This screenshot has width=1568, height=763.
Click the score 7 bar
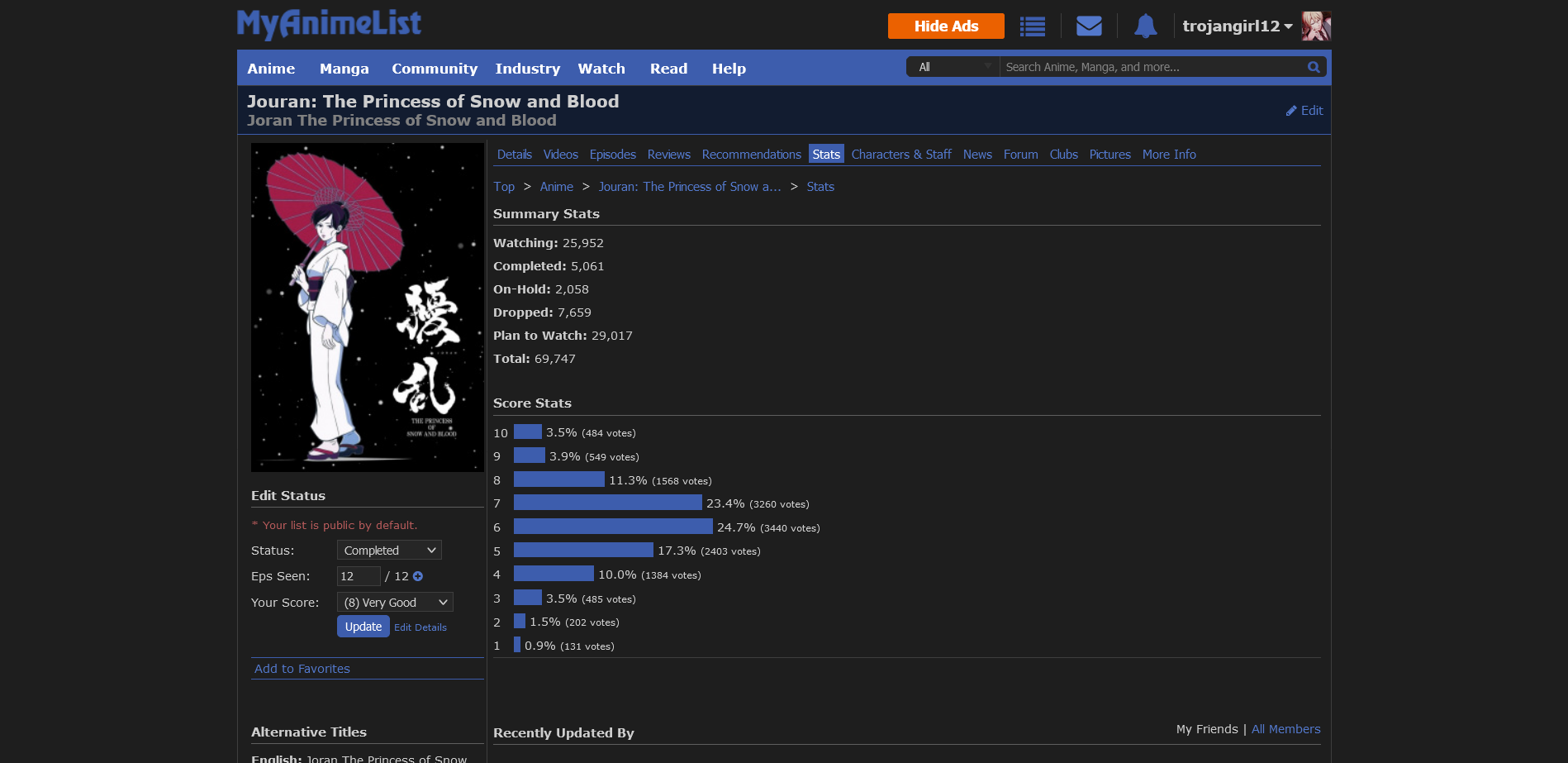[608, 503]
